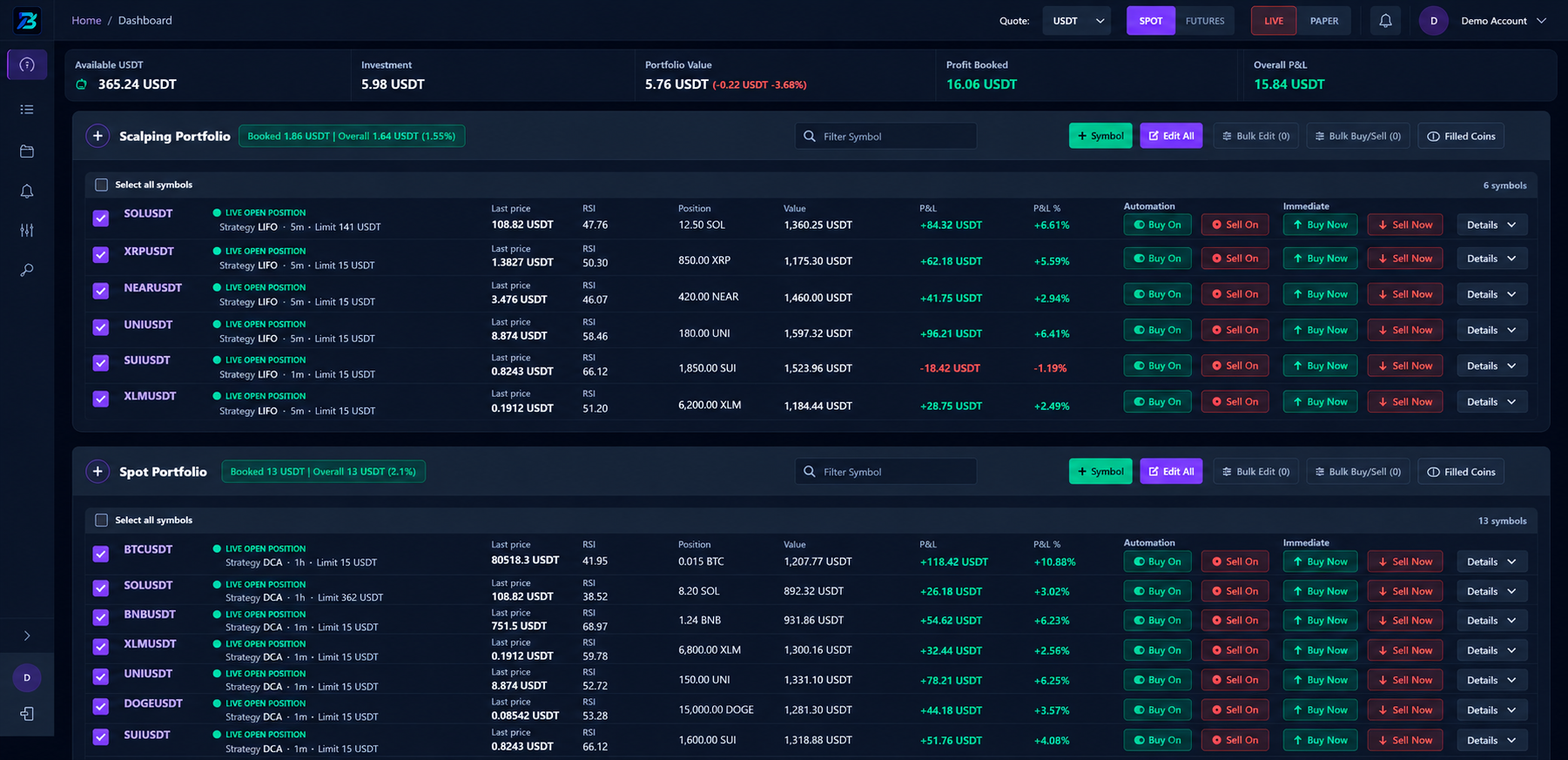
Task: Open the Demo Account dropdown menu
Action: click(1504, 21)
